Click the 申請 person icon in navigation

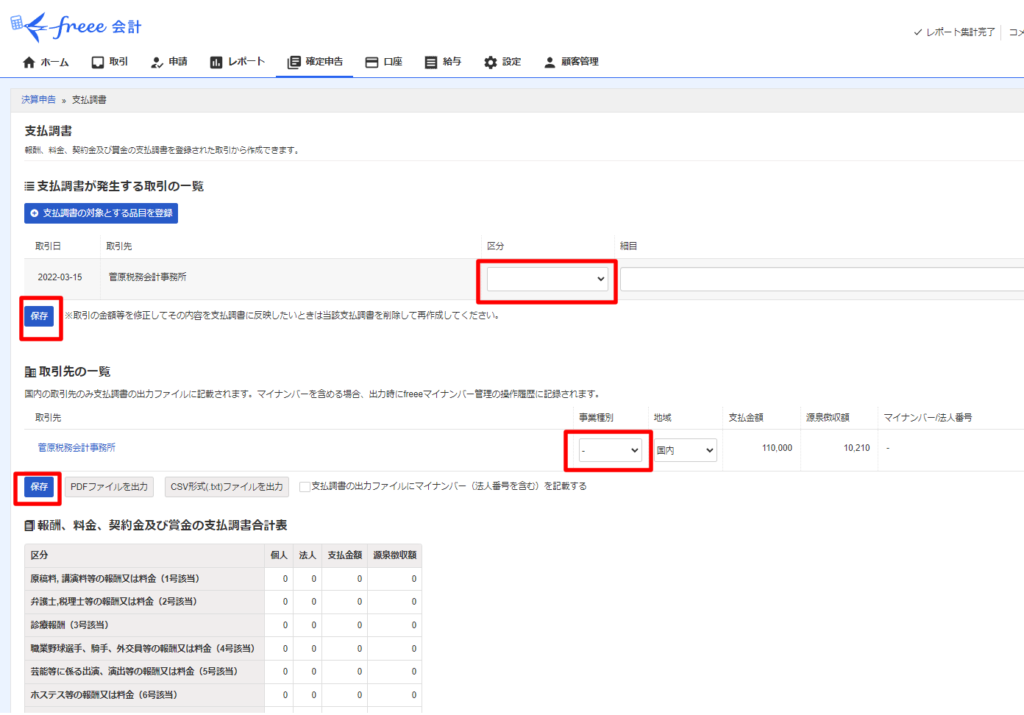[x=157, y=62]
